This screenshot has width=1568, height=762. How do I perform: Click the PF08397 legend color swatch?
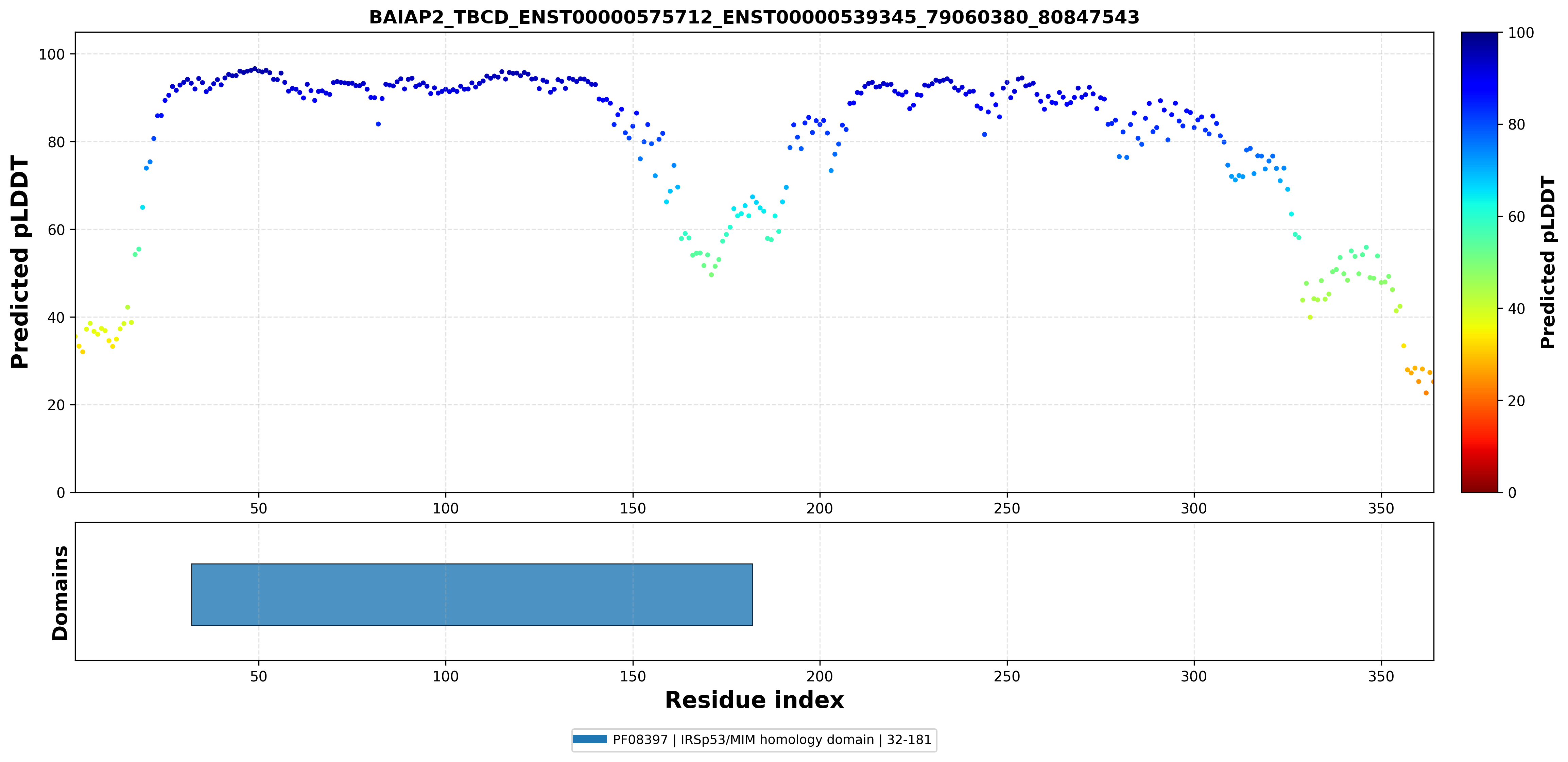tap(590, 740)
